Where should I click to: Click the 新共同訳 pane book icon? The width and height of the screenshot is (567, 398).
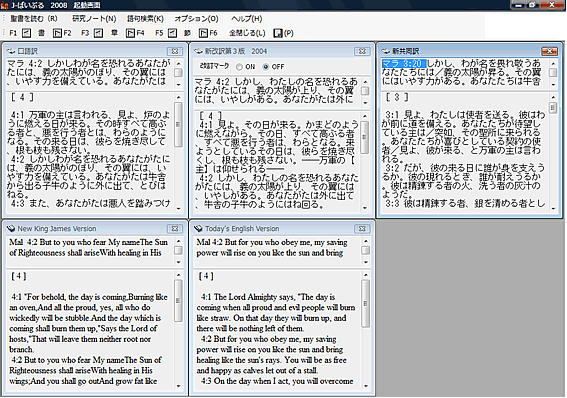point(385,51)
